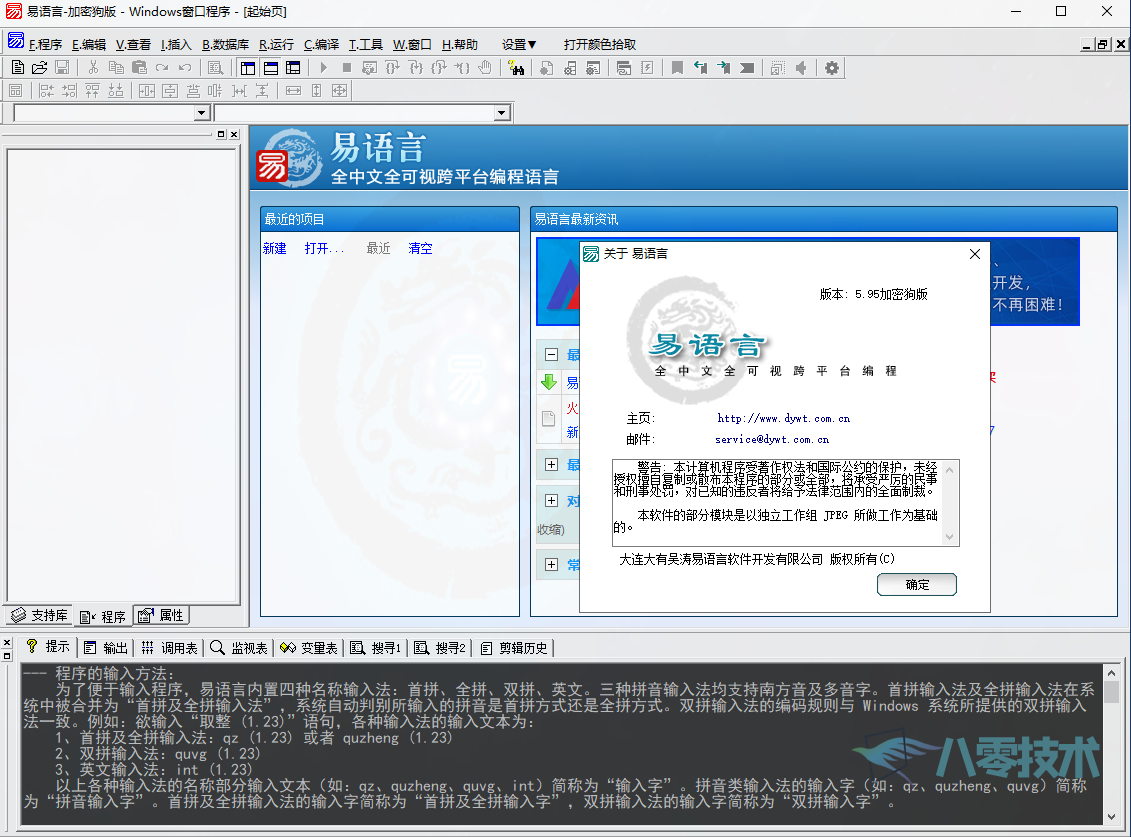Click the stop square icon

pos(346,68)
